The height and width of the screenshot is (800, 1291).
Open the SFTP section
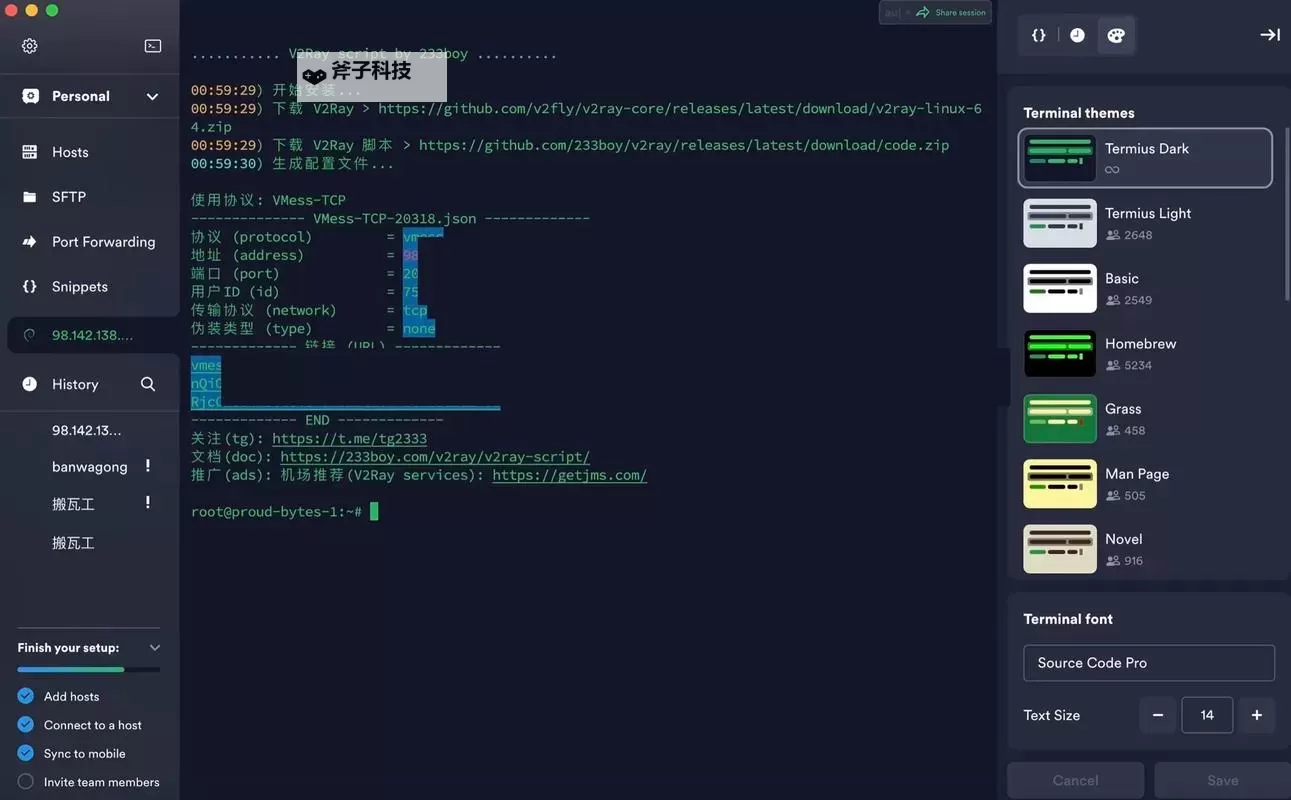68,197
